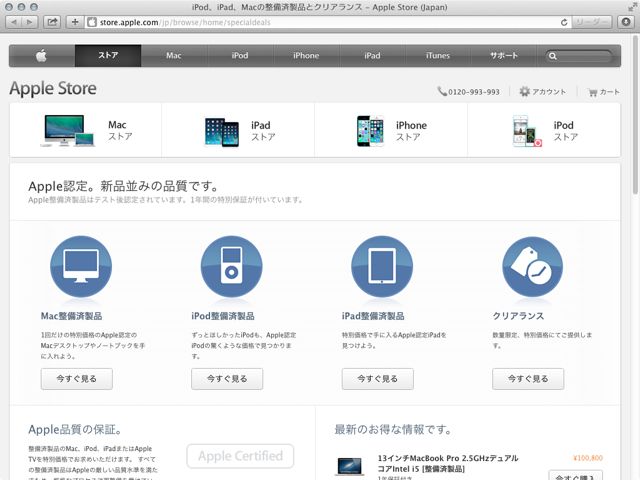
Task: Click the Apple認定。新品並みの品質です。 heading
Action: tap(123, 186)
